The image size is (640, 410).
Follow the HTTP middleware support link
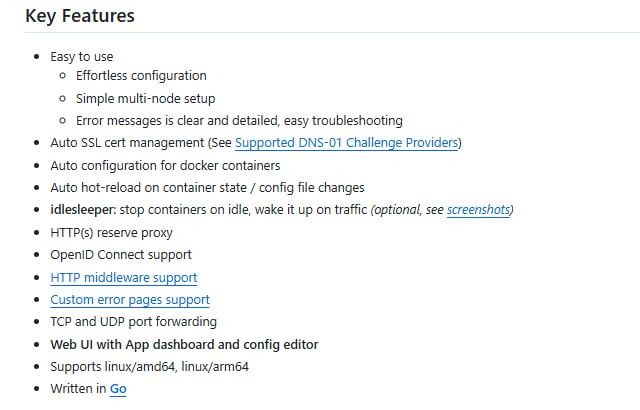click(x=123, y=277)
